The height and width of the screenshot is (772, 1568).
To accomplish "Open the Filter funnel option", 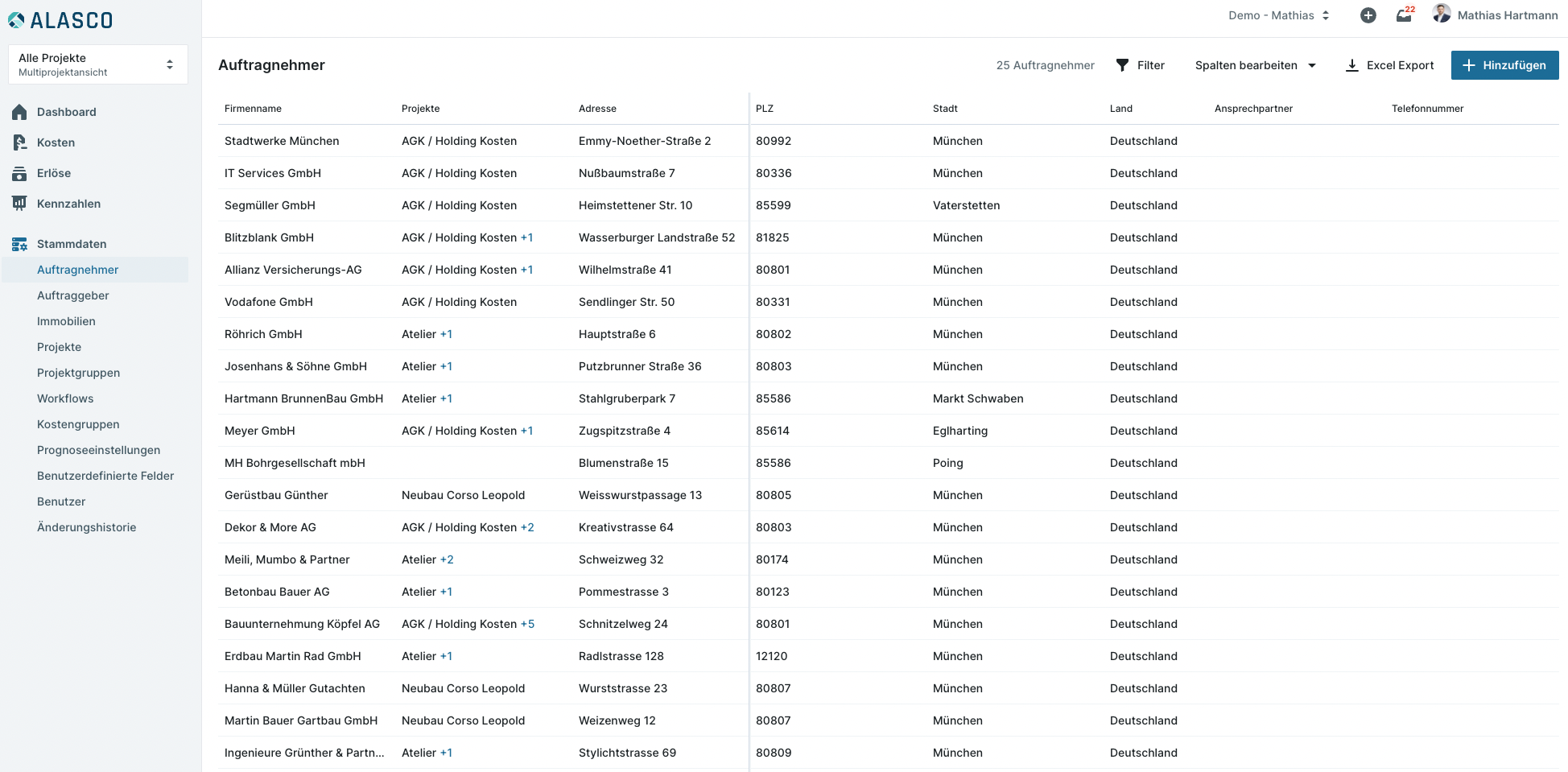I will pyautogui.click(x=1141, y=65).
